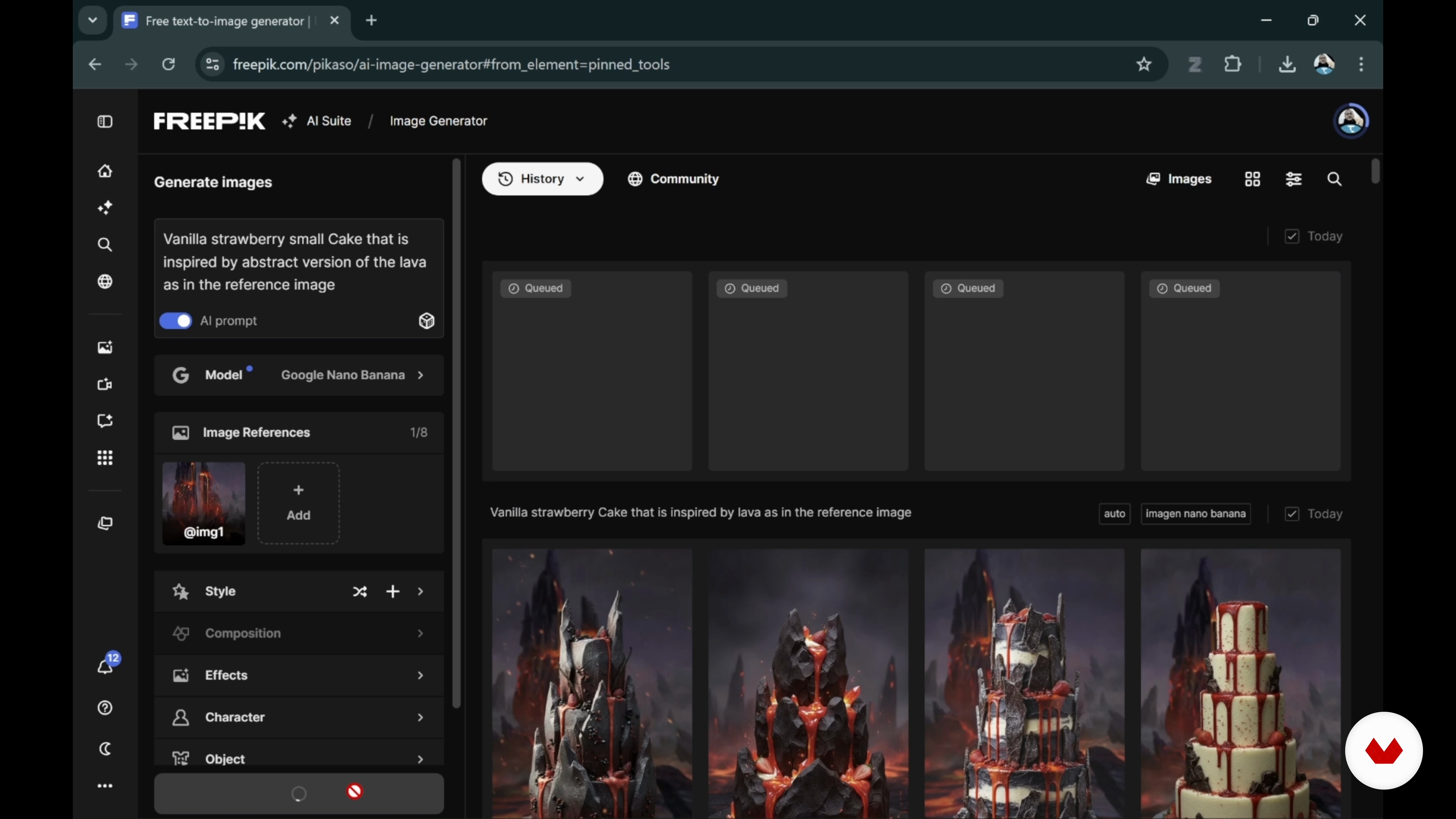
Task: Shuffle the style with the random icon
Action: click(x=360, y=591)
